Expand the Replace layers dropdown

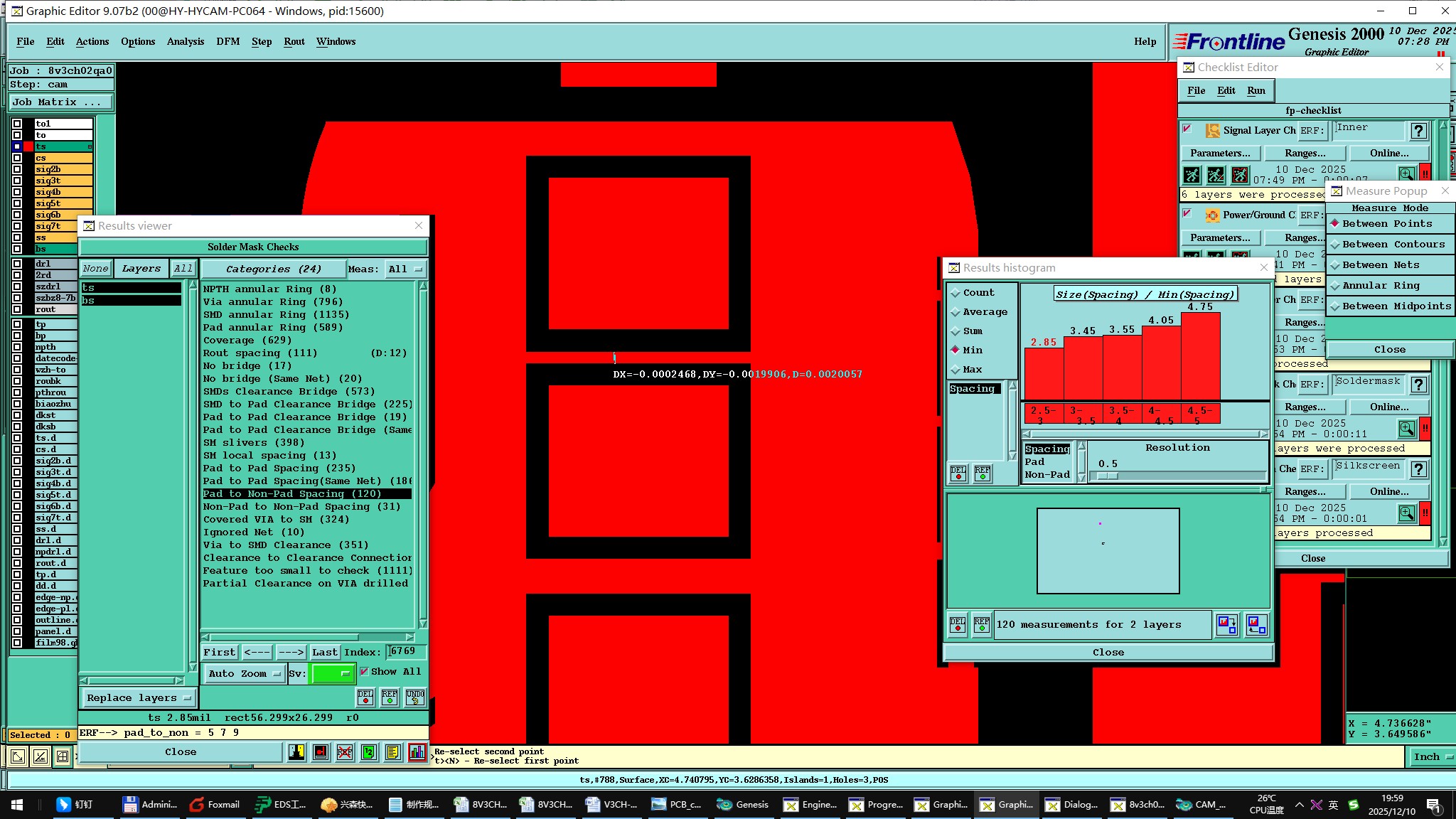[x=139, y=698]
